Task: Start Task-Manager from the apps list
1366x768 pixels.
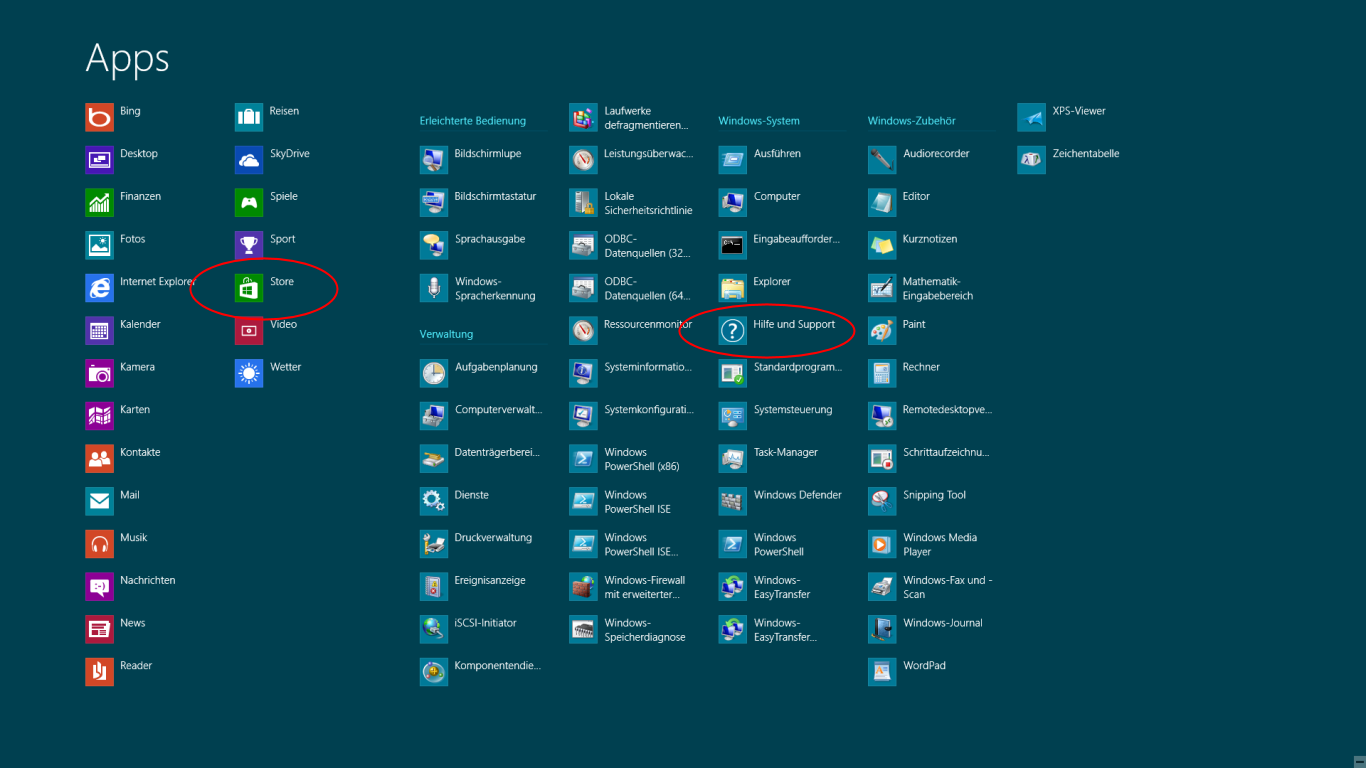Action: point(733,459)
